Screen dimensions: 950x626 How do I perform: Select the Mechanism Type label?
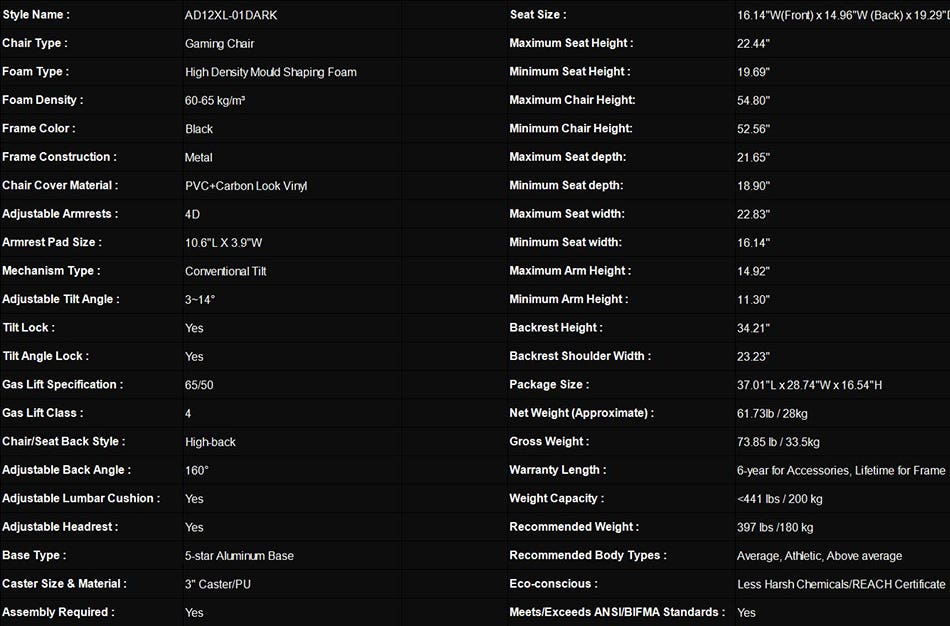51,271
